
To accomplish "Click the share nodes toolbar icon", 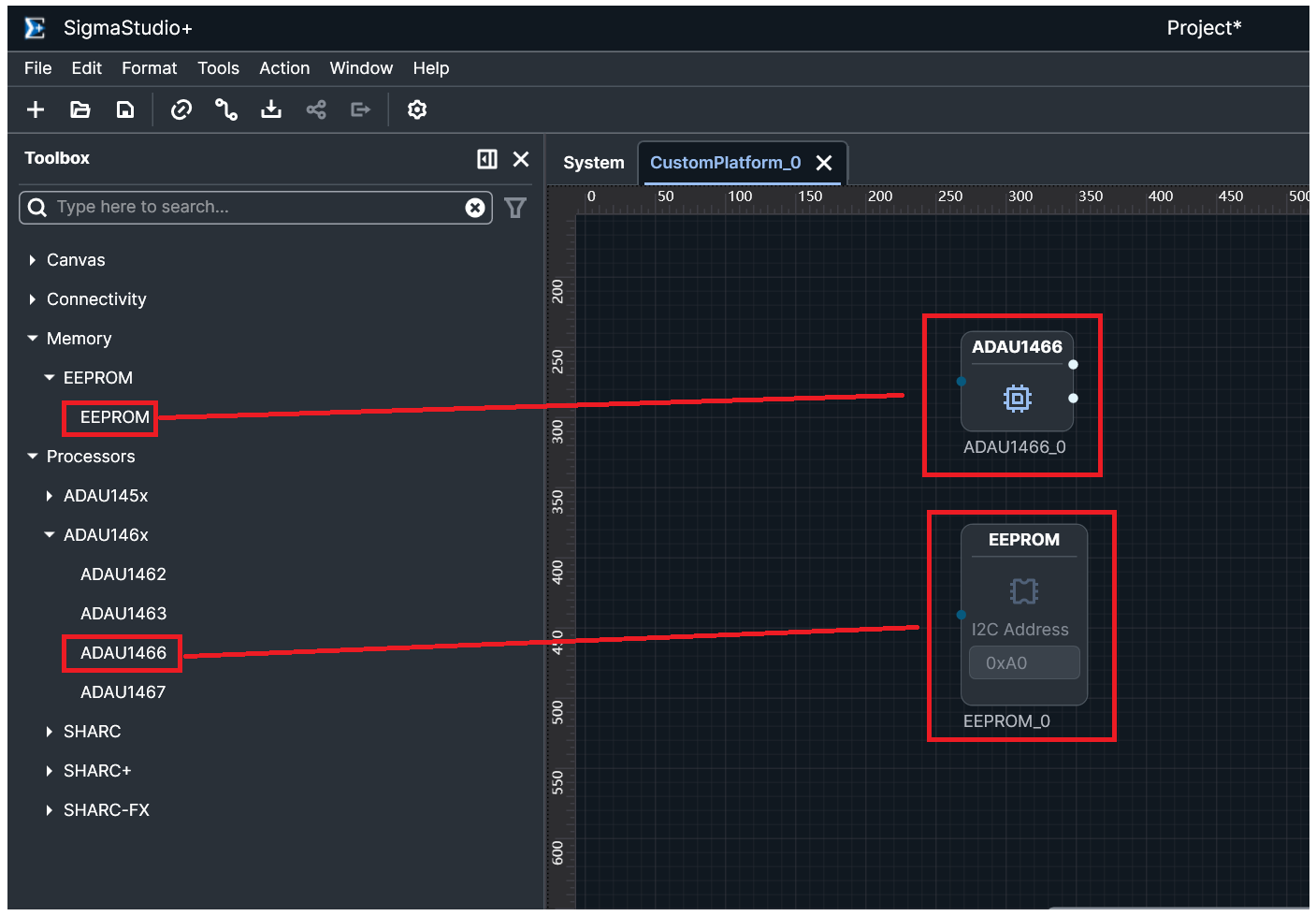I will tap(316, 109).
